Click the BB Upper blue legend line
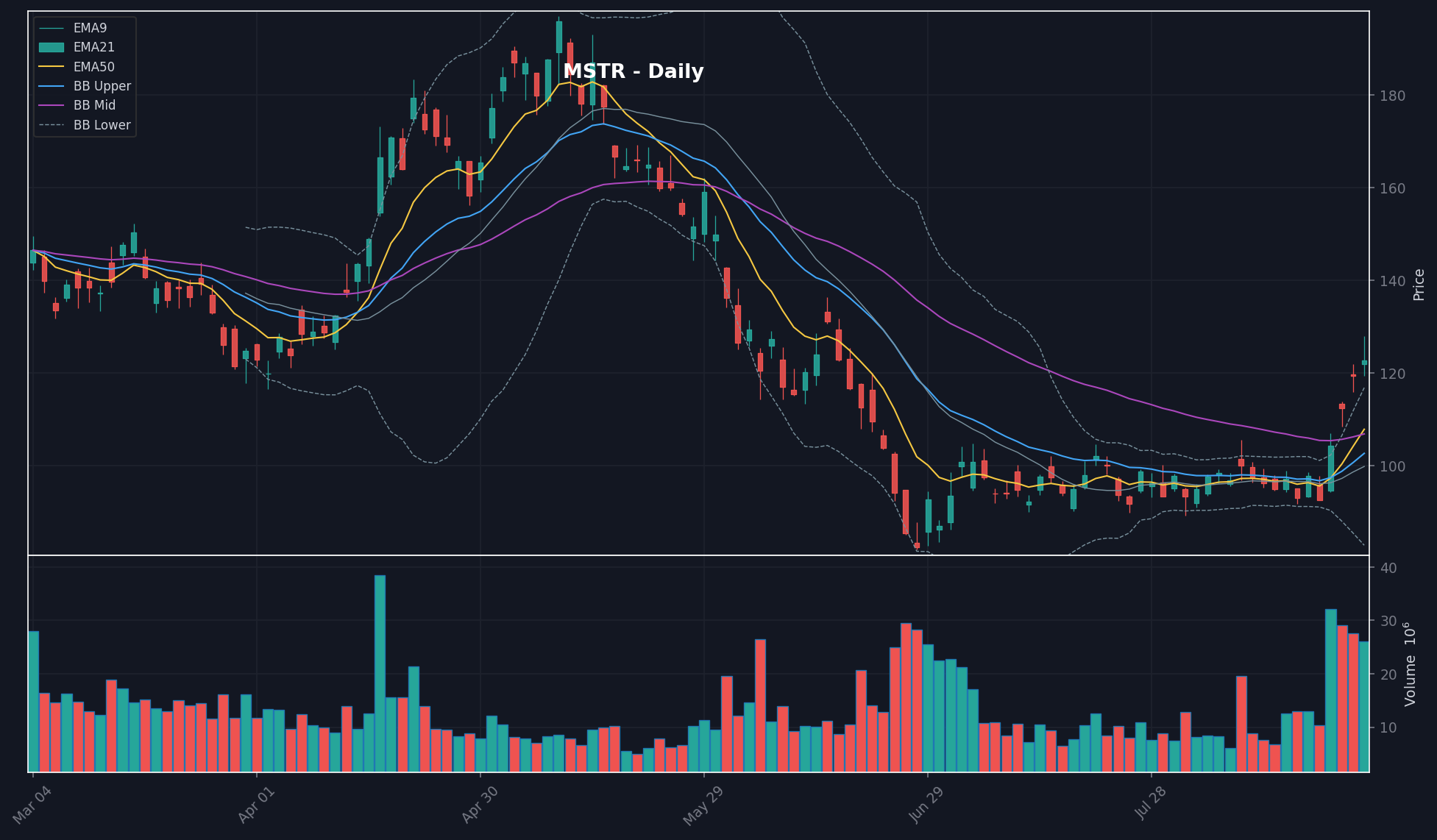 (x=52, y=86)
